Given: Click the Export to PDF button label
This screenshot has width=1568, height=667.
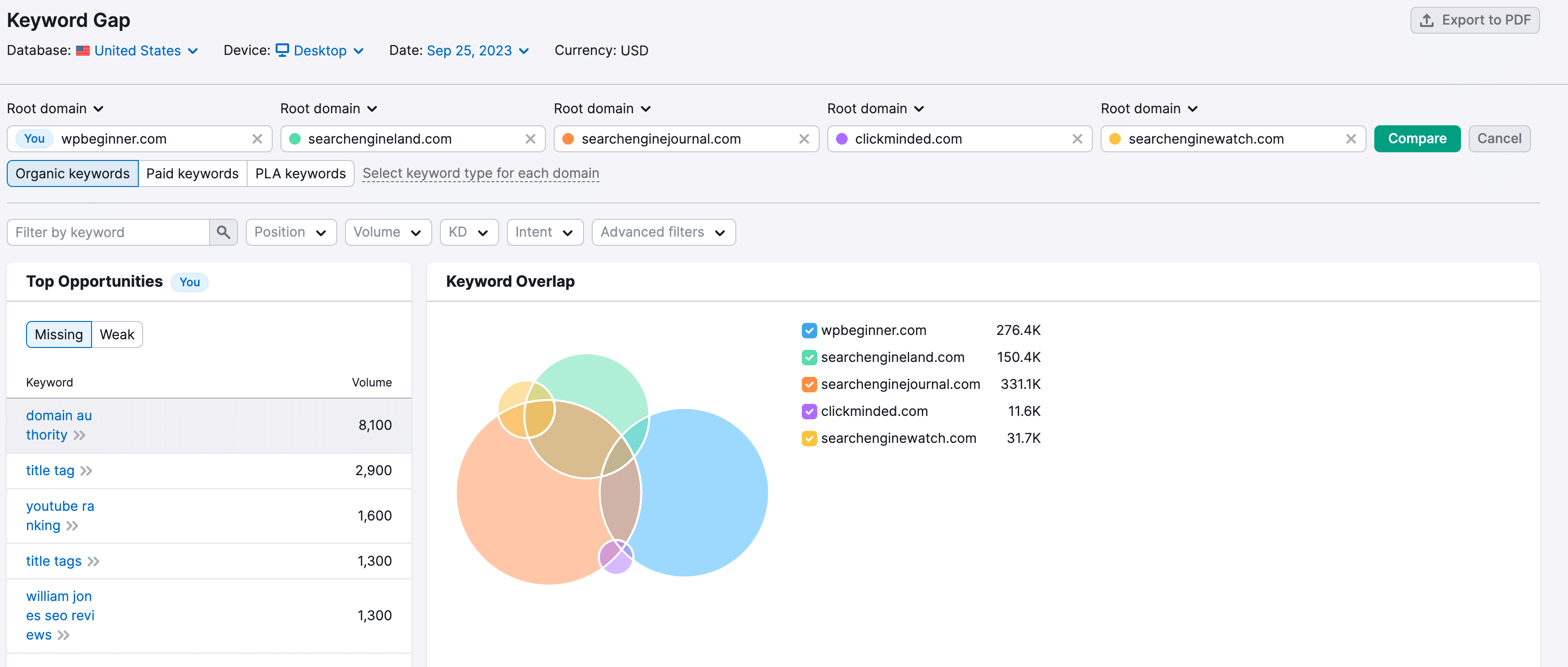Looking at the screenshot, I should [x=1486, y=20].
